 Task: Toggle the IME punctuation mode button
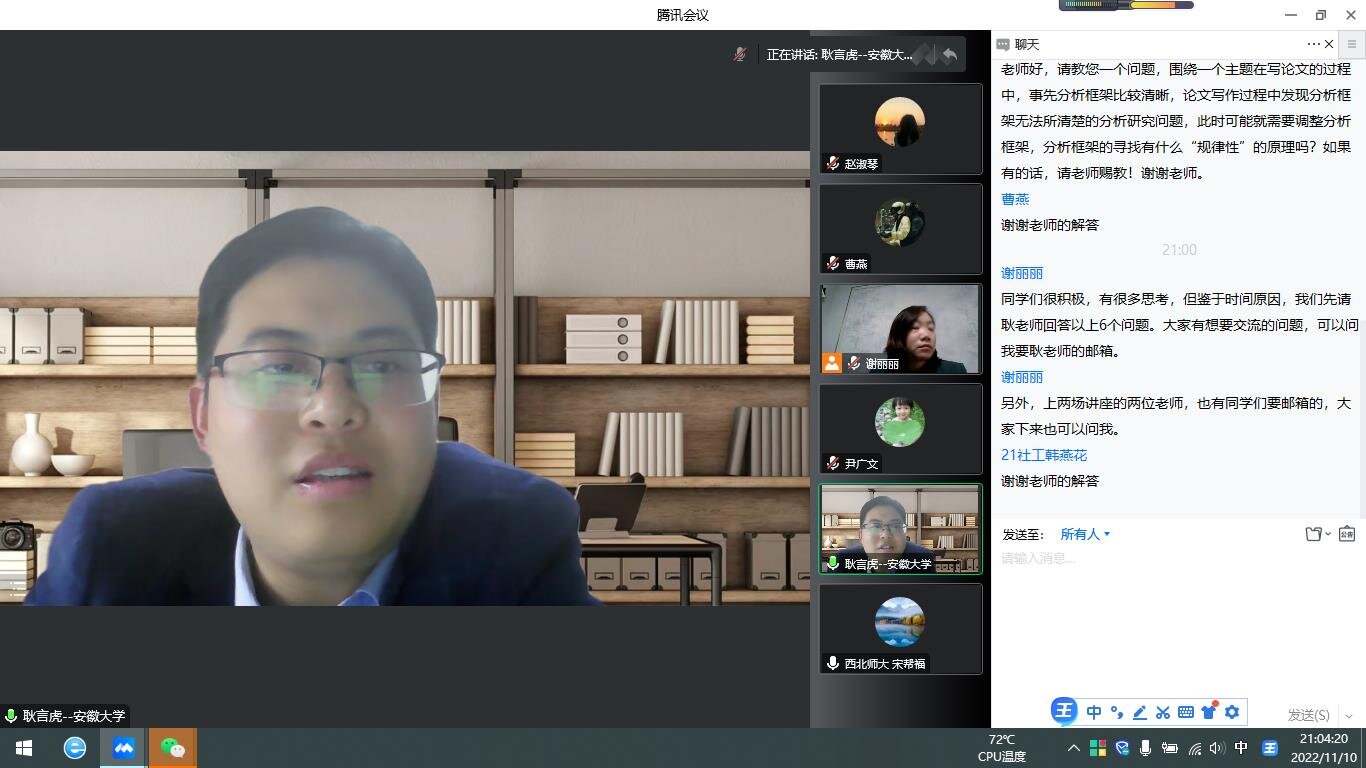[x=1117, y=712]
